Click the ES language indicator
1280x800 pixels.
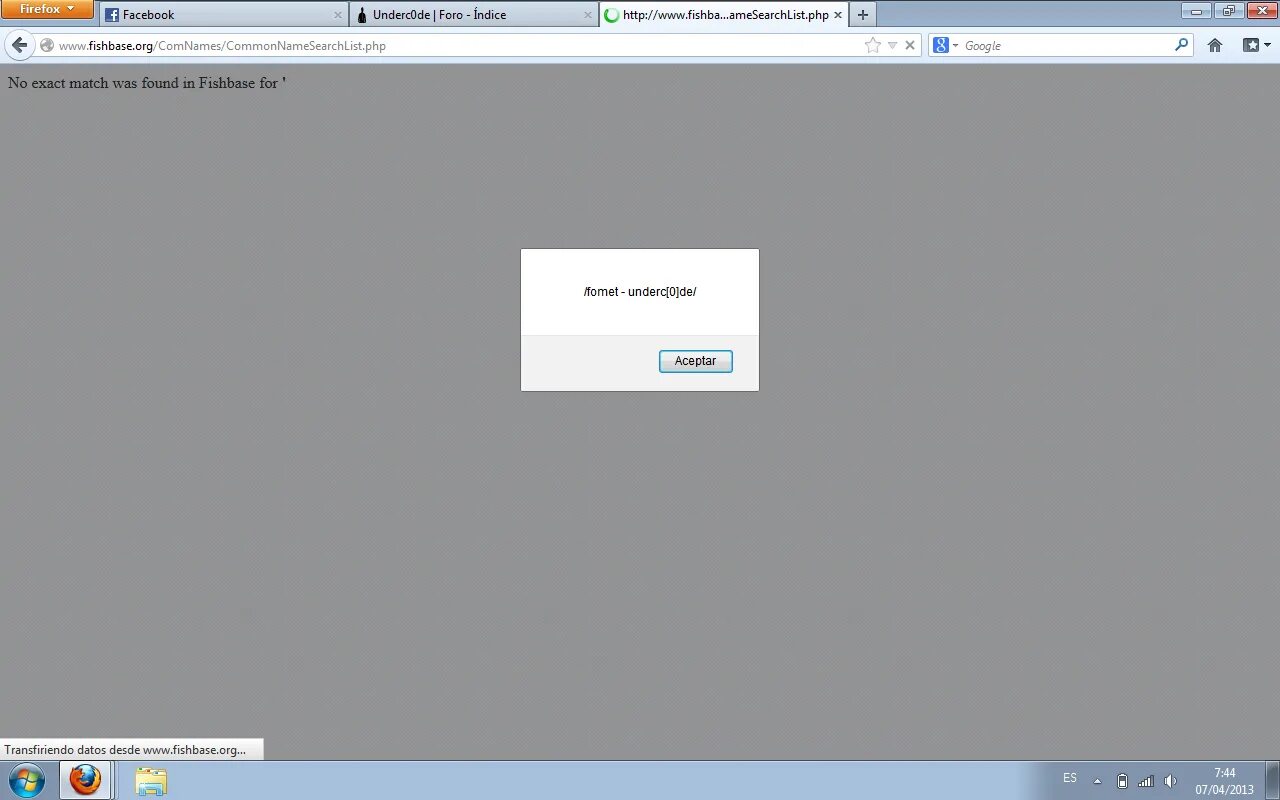pos(1070,778)
